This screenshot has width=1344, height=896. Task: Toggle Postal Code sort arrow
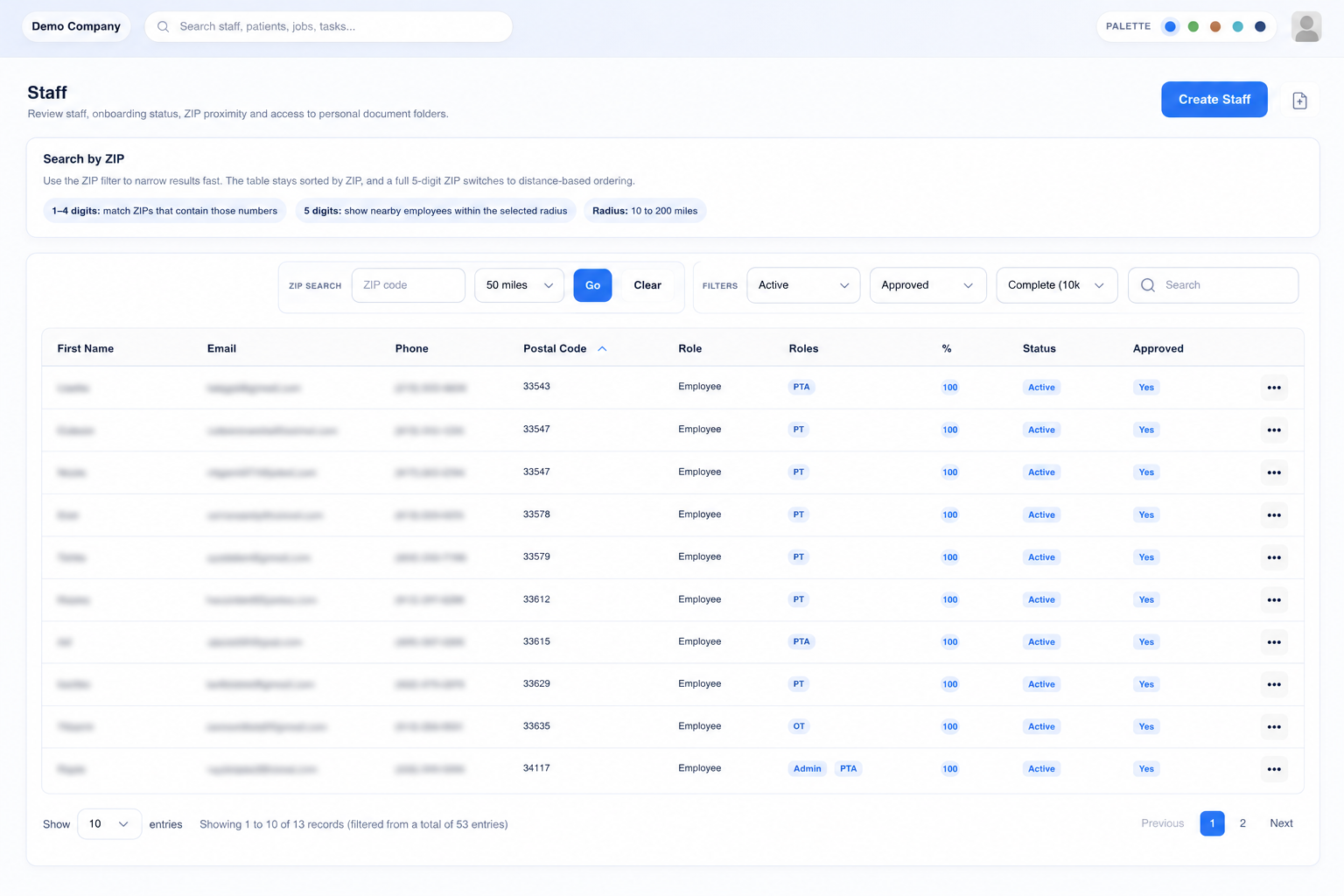(x=602, y=349)
